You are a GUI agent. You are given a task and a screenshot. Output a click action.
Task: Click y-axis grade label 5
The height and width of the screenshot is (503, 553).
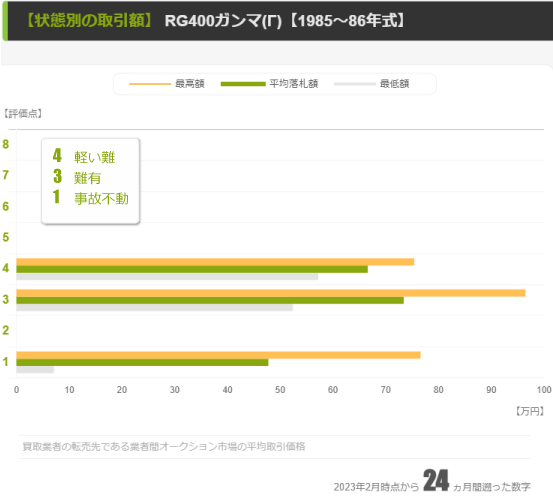click(x=6, y=237)
